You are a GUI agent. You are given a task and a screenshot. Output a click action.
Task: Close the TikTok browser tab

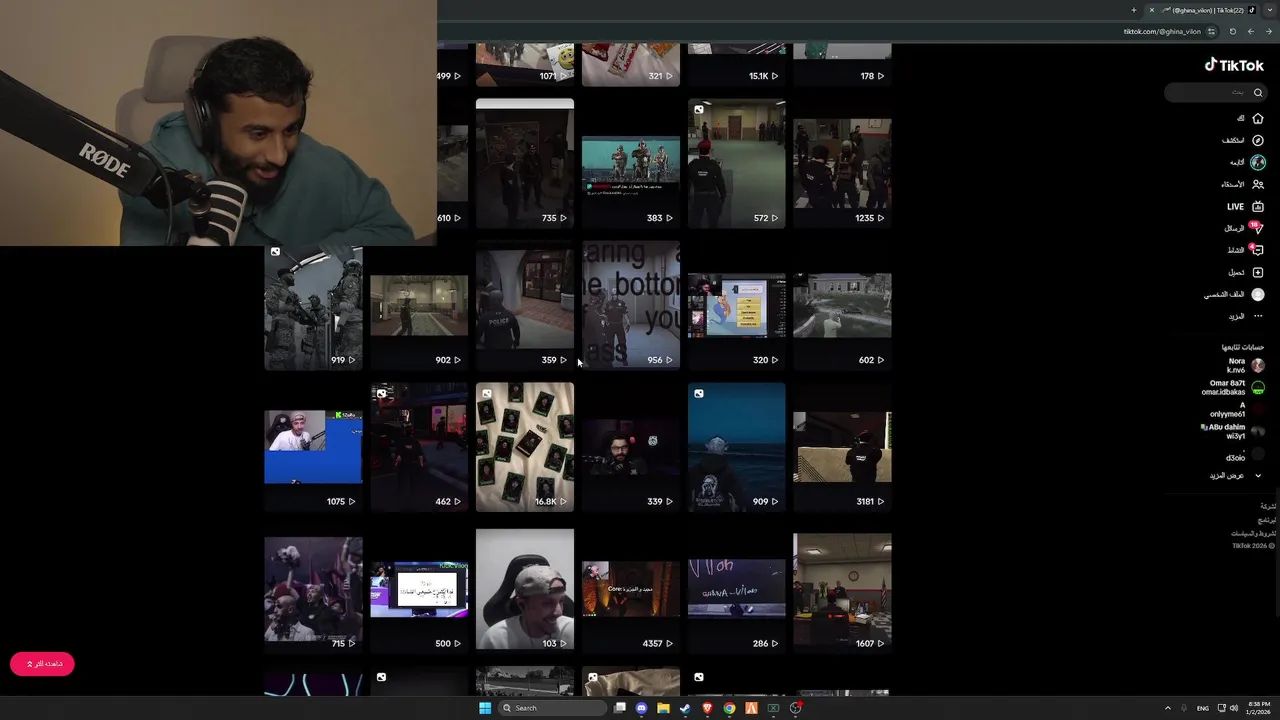[1151, 10]
